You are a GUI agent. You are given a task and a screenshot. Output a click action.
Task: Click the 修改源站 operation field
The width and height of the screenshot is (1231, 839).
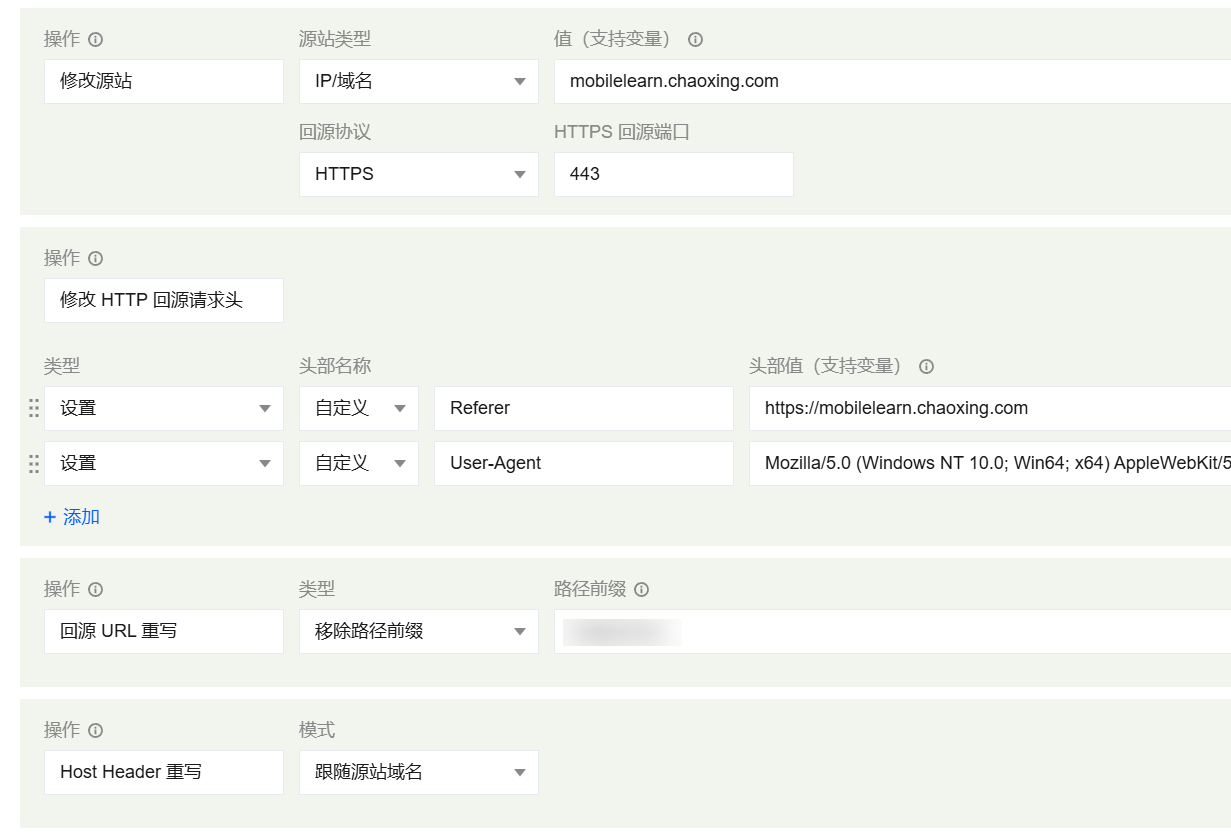click(163, 82)
